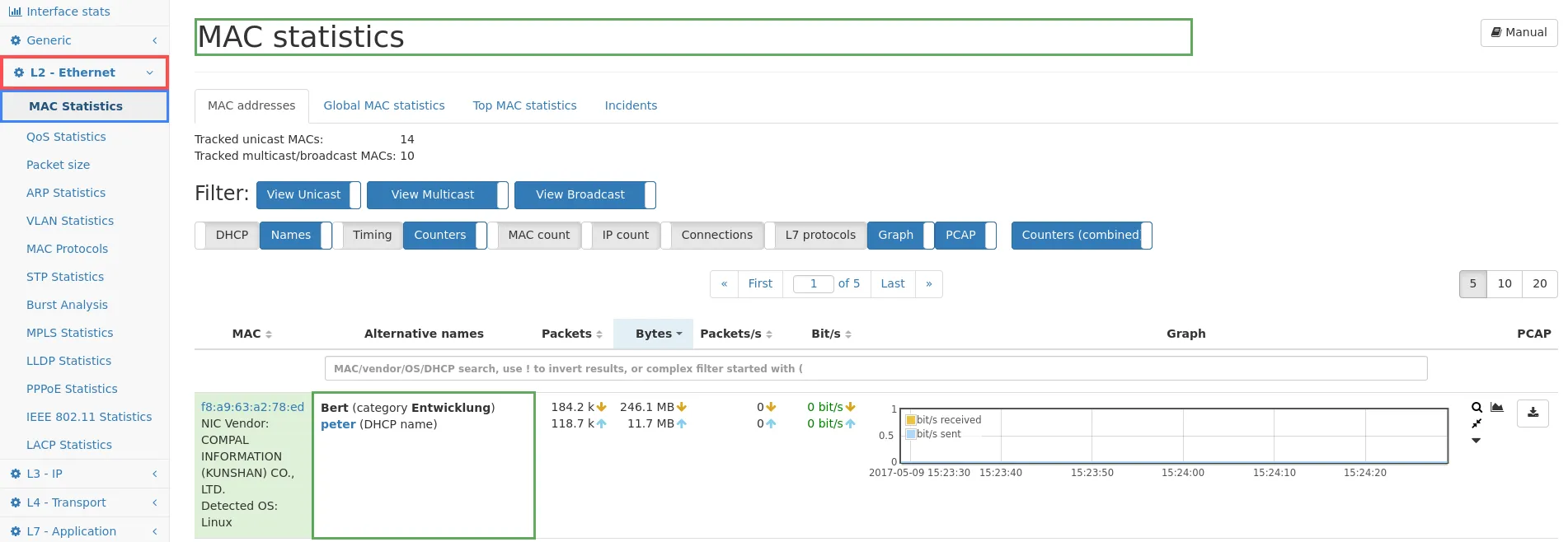Click the Interface stats chart icon

(15, 12)
